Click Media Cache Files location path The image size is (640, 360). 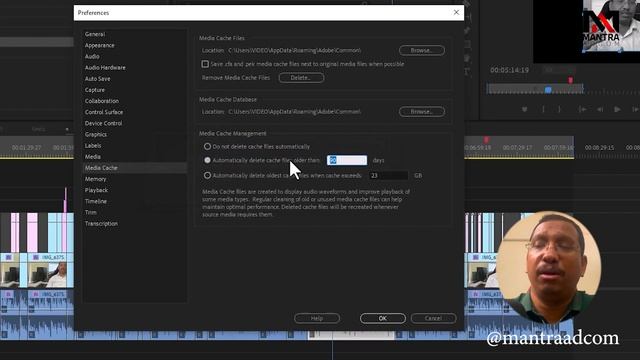tap(294, 50)
